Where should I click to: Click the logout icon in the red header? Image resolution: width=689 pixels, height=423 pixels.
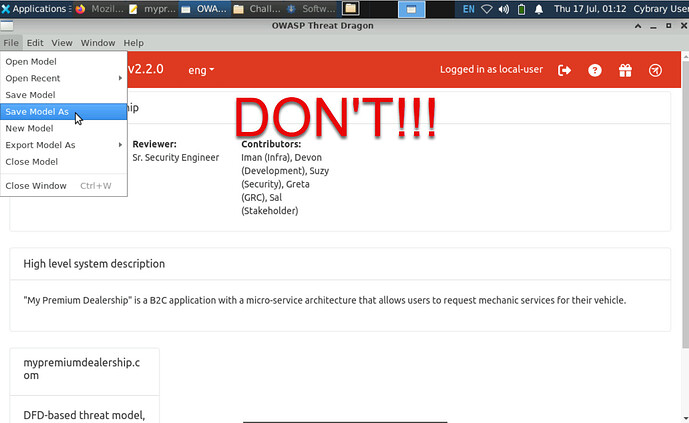(x=565, y=71)
